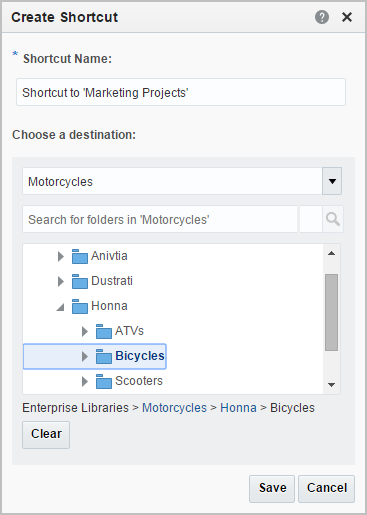Choose the Bicycles folder label

pyautogui.click(x=140, y=356)
